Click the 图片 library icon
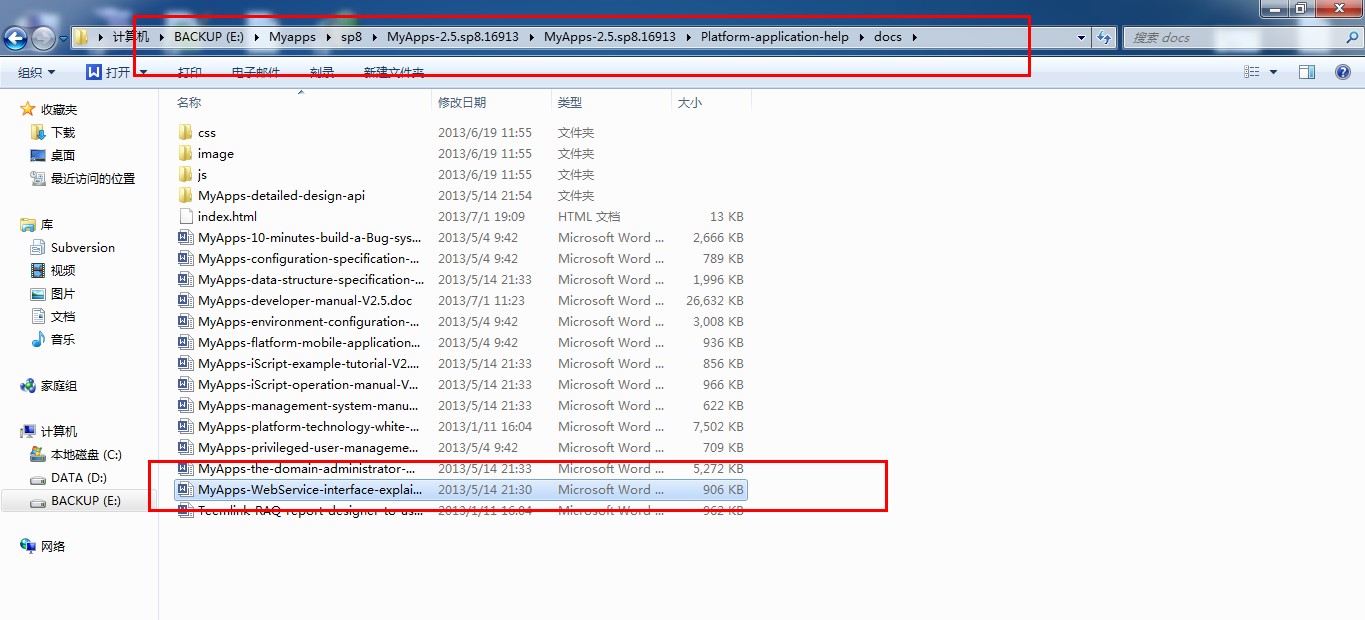 coord(39,293)
